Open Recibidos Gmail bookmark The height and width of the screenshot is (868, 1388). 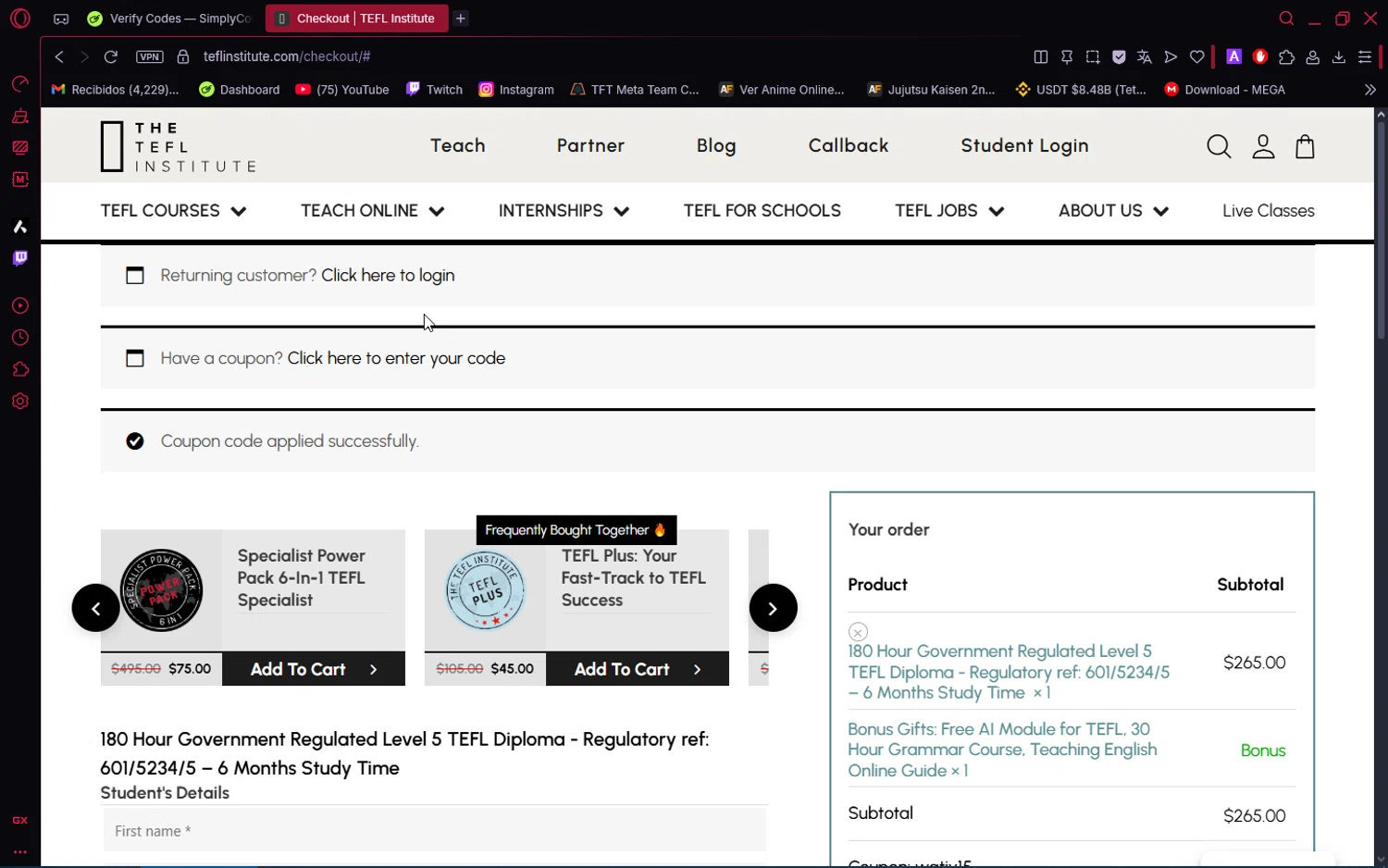click(115, 90)
